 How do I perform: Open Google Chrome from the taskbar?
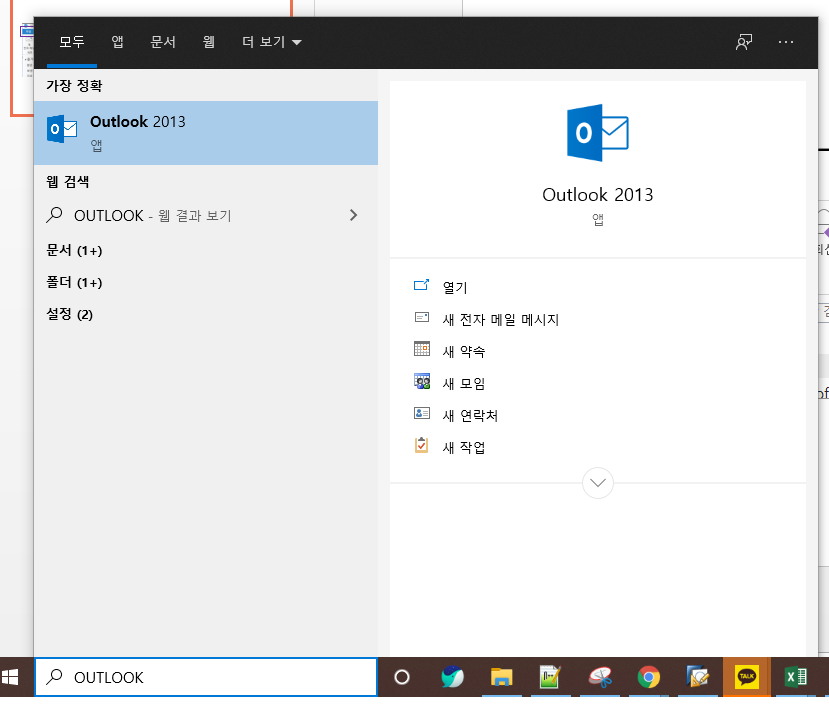[x=649, y=677]
